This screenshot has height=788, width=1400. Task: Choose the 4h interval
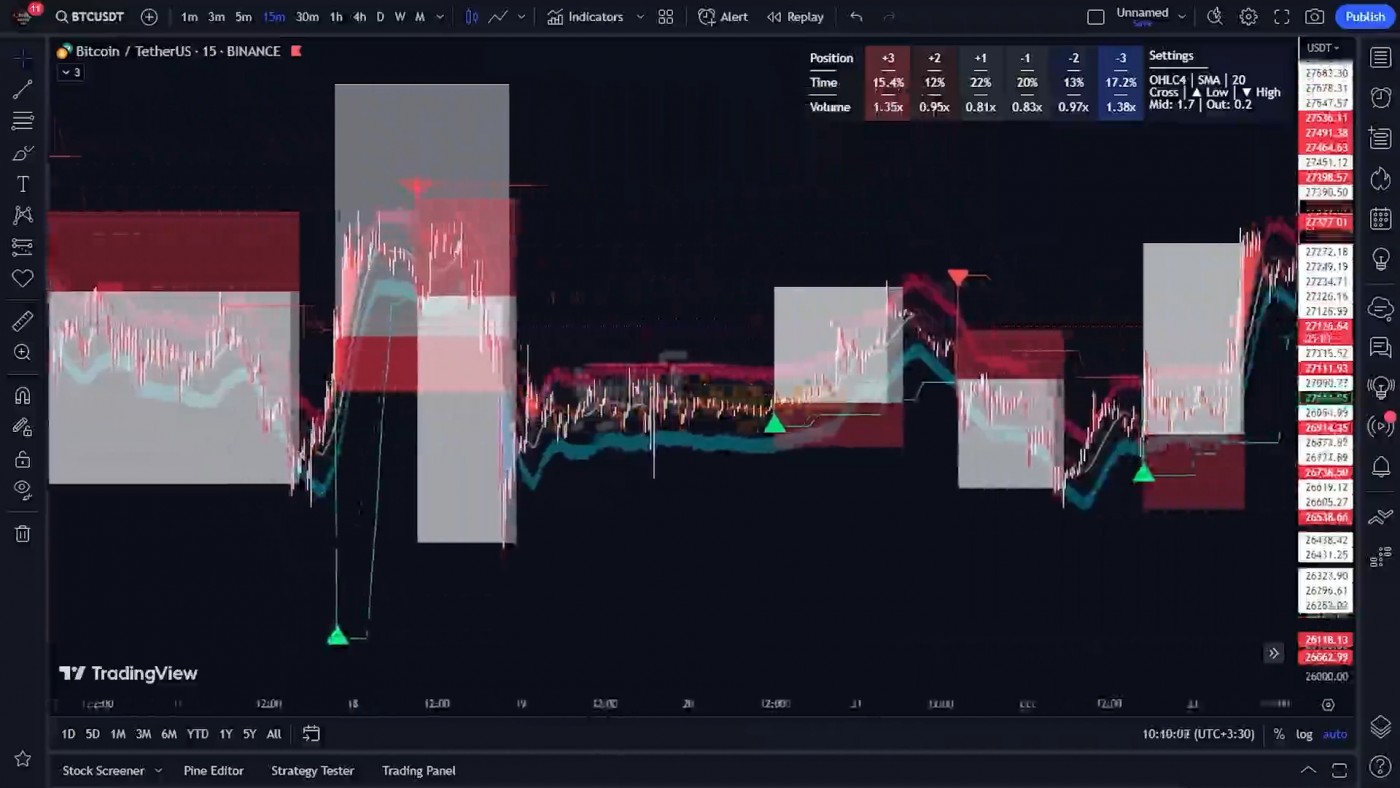360,17
